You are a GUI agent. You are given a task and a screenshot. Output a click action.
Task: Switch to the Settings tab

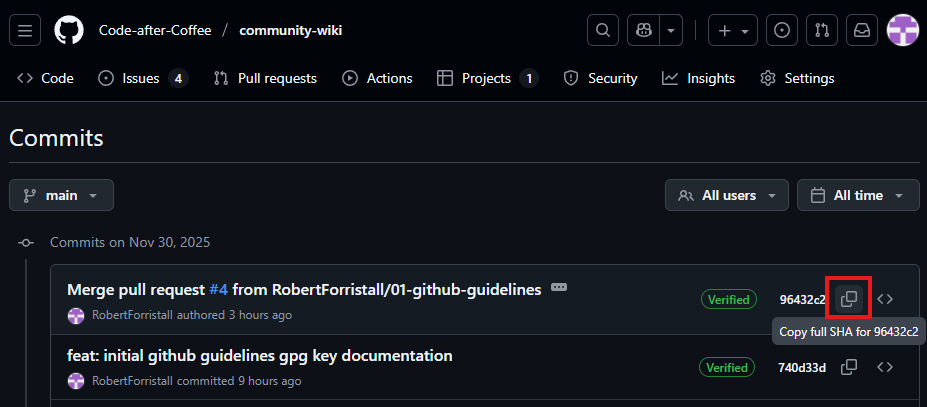797,78
